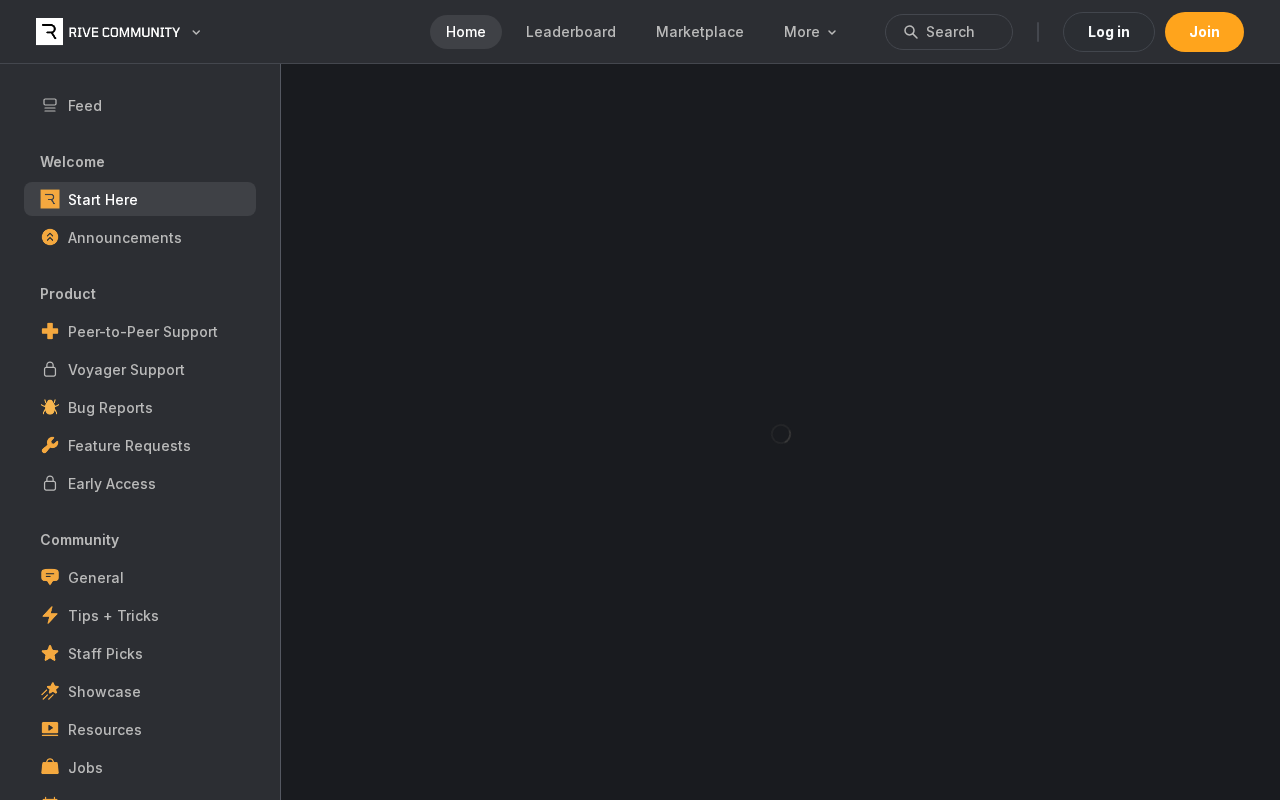Go to Peer-to-Peer Support
This screenshot has height=800, width=1280.
(140, 331)
